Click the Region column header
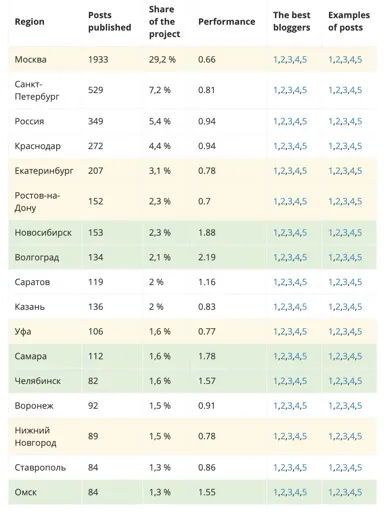Viewport: 384px width, 512px height. click(29, 22)
